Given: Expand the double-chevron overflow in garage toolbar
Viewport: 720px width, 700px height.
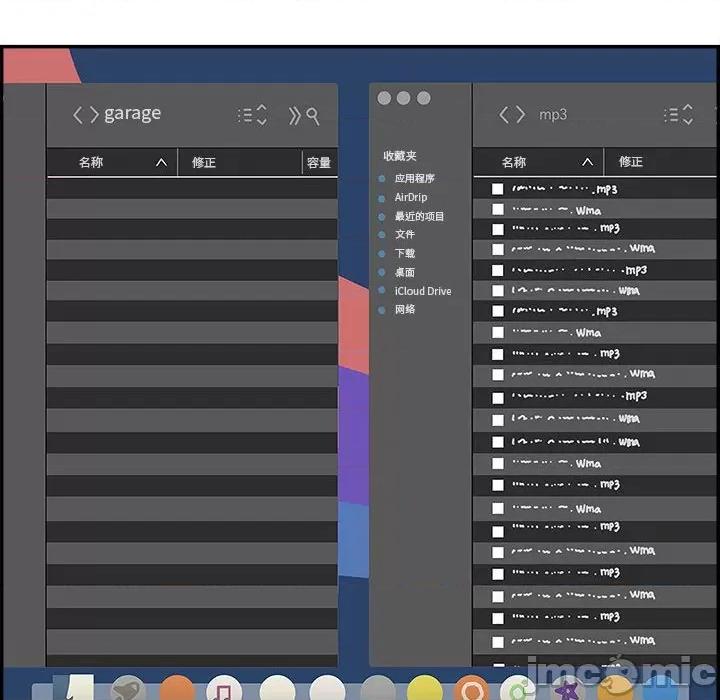Looking at the screenshot, I should coord(294,116).
